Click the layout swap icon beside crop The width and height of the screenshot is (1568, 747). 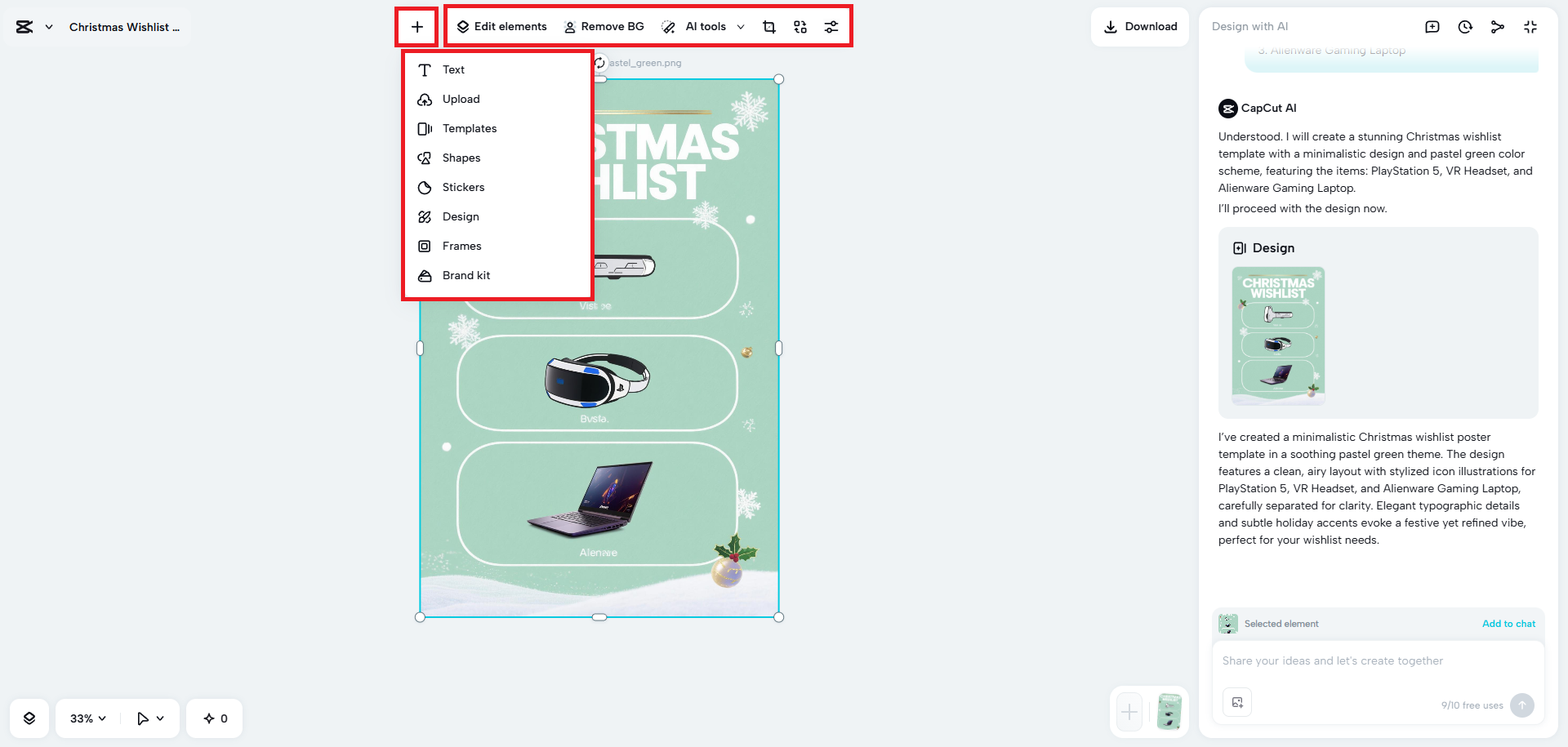click(x=800, y=26)
